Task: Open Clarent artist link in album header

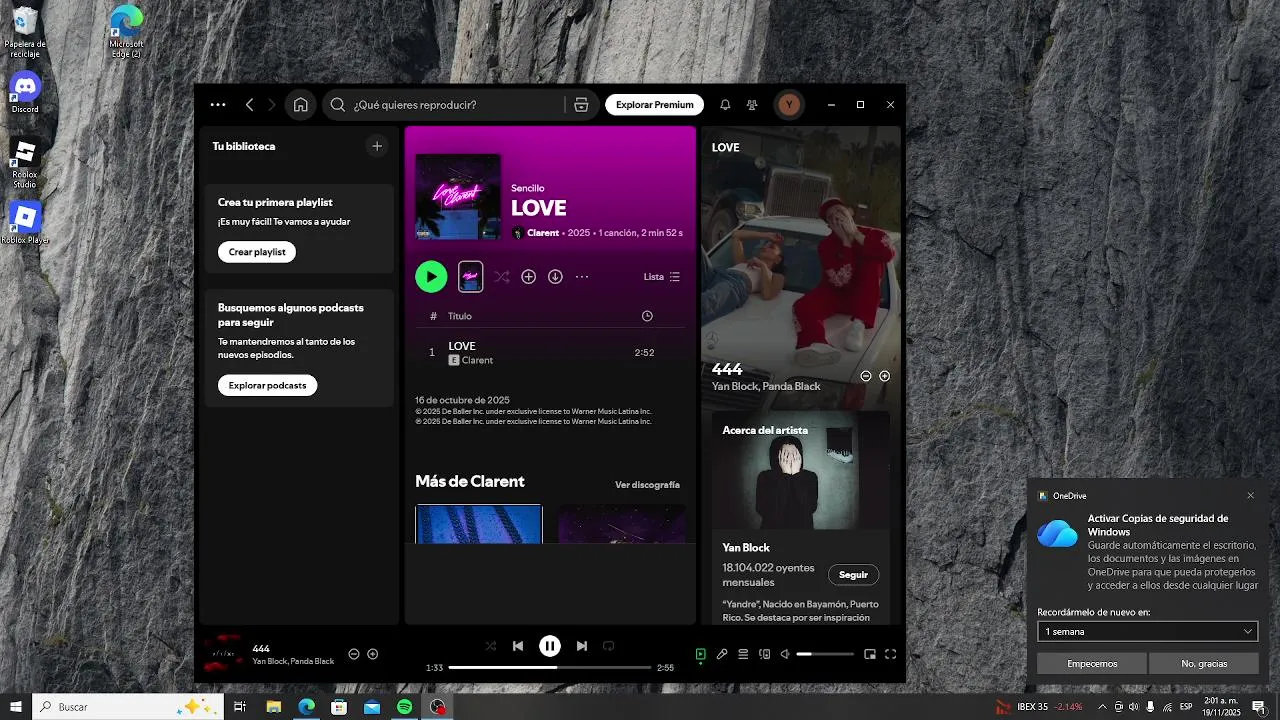Action: (543, 233)
